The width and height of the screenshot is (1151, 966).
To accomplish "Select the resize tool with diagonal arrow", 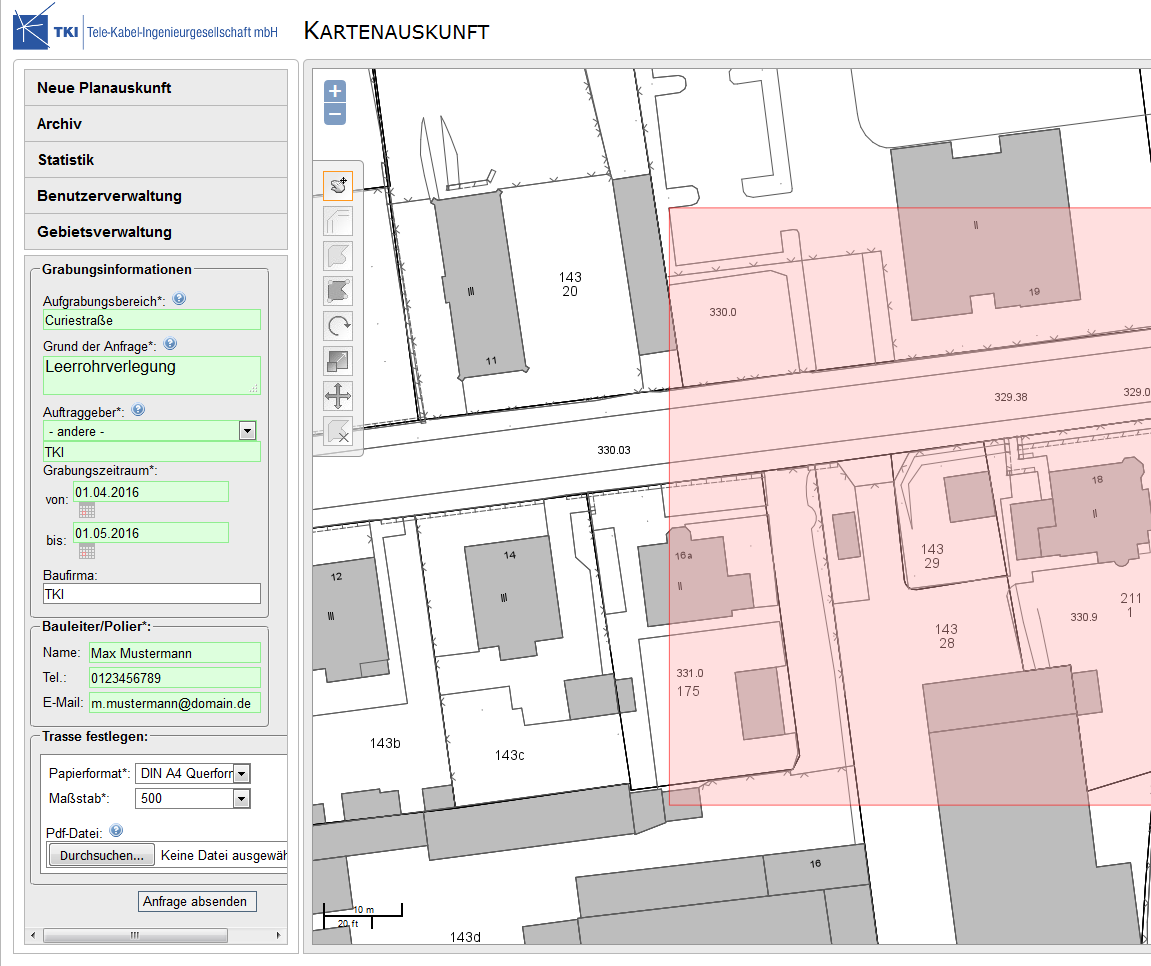I will point(337,360).
